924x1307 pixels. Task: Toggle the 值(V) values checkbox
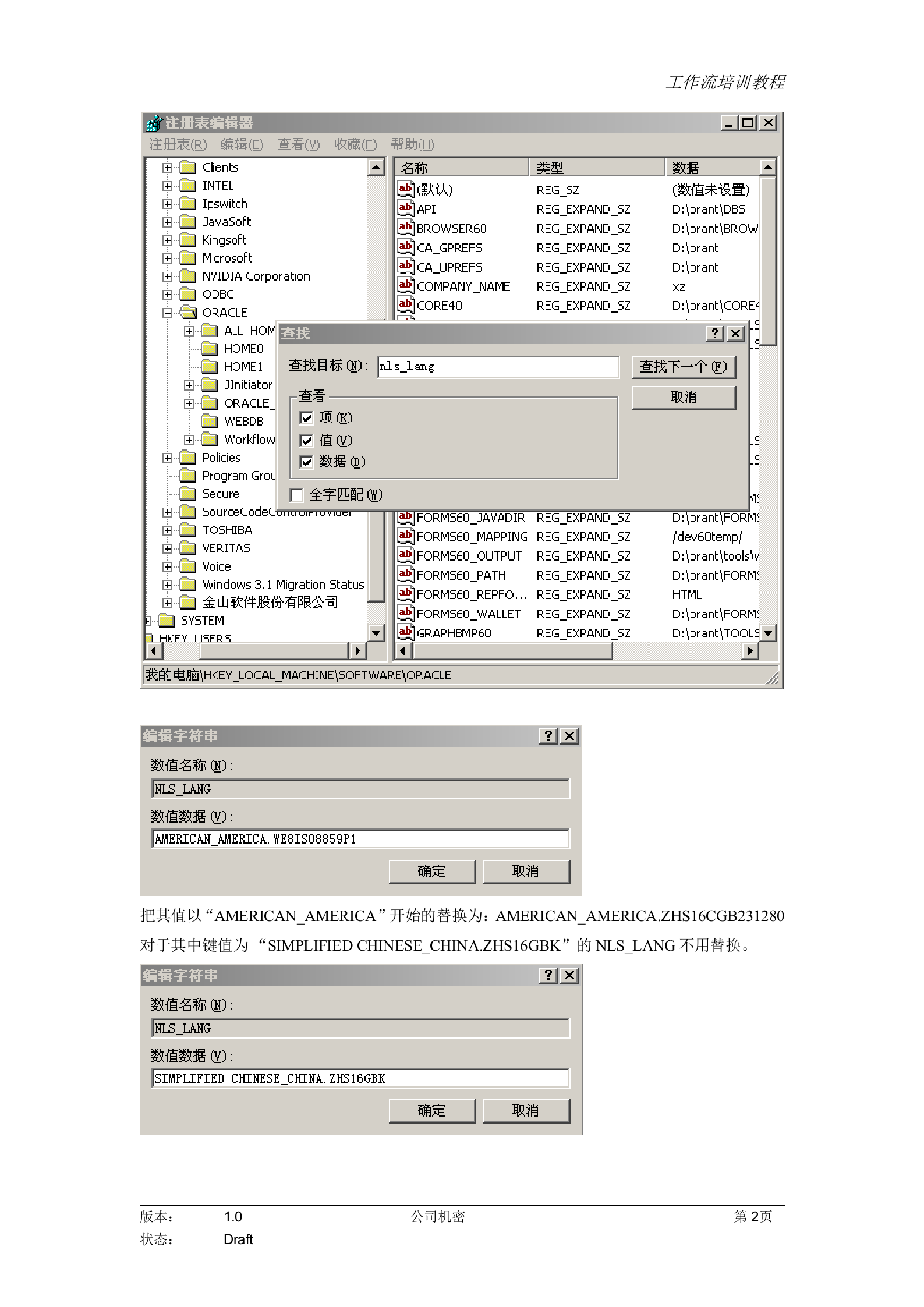tap(306, 440)
